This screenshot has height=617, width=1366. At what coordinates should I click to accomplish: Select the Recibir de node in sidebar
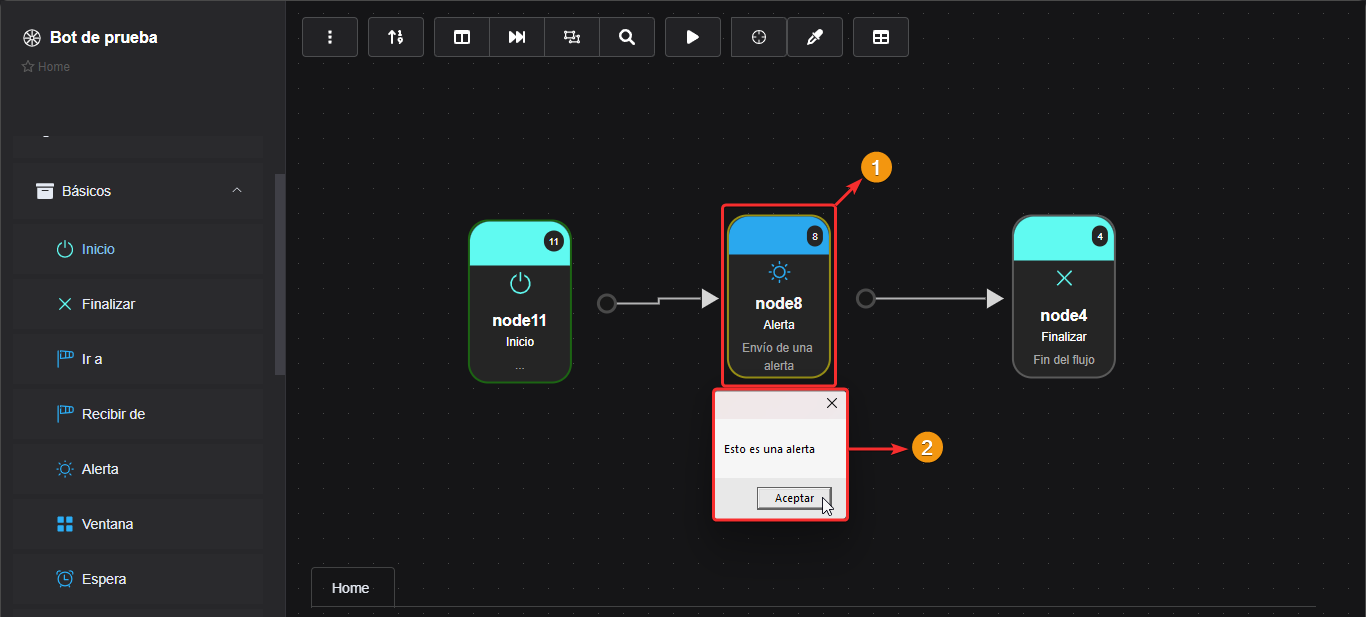pos(138,414)
